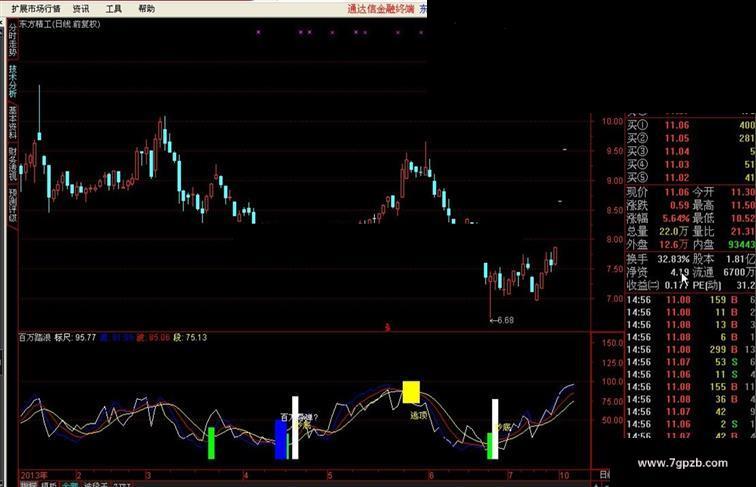Image resolution: width=756 pixels, height=487 pixels.
Task: Click the blue signal bar in the indicator
Action: coord(281,439)
